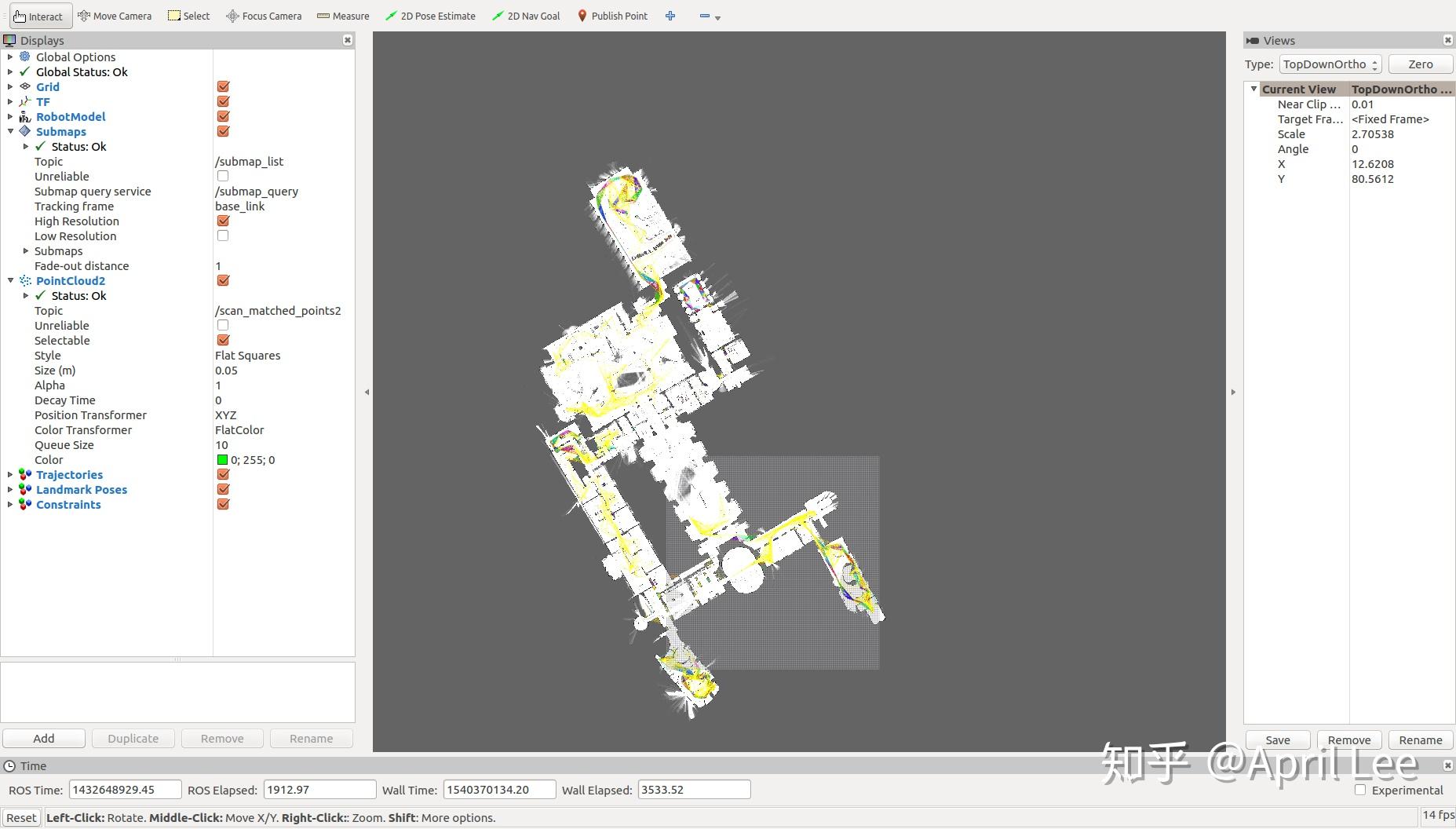Expand the Trajectories display item
This screenshot has height=829, width=1456.
point(9,475)
